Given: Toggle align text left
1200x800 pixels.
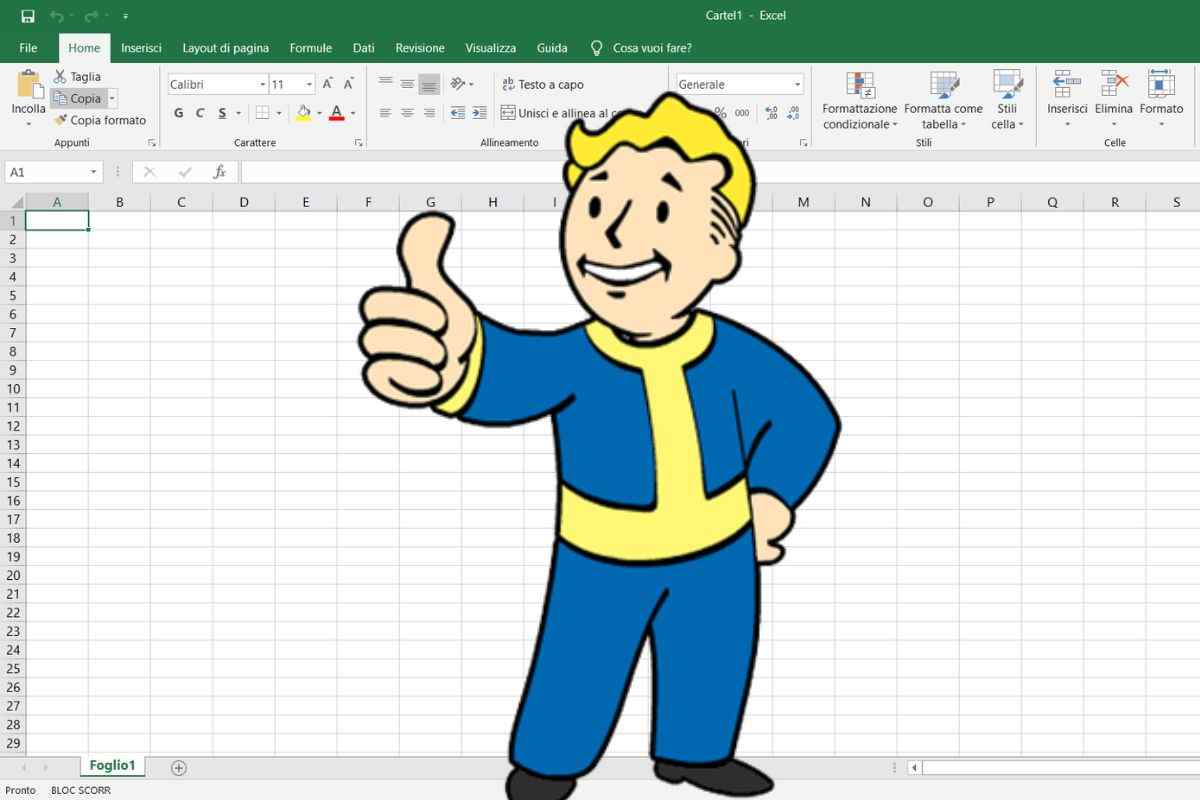Looking at the screenshot, I should point(386,113).
